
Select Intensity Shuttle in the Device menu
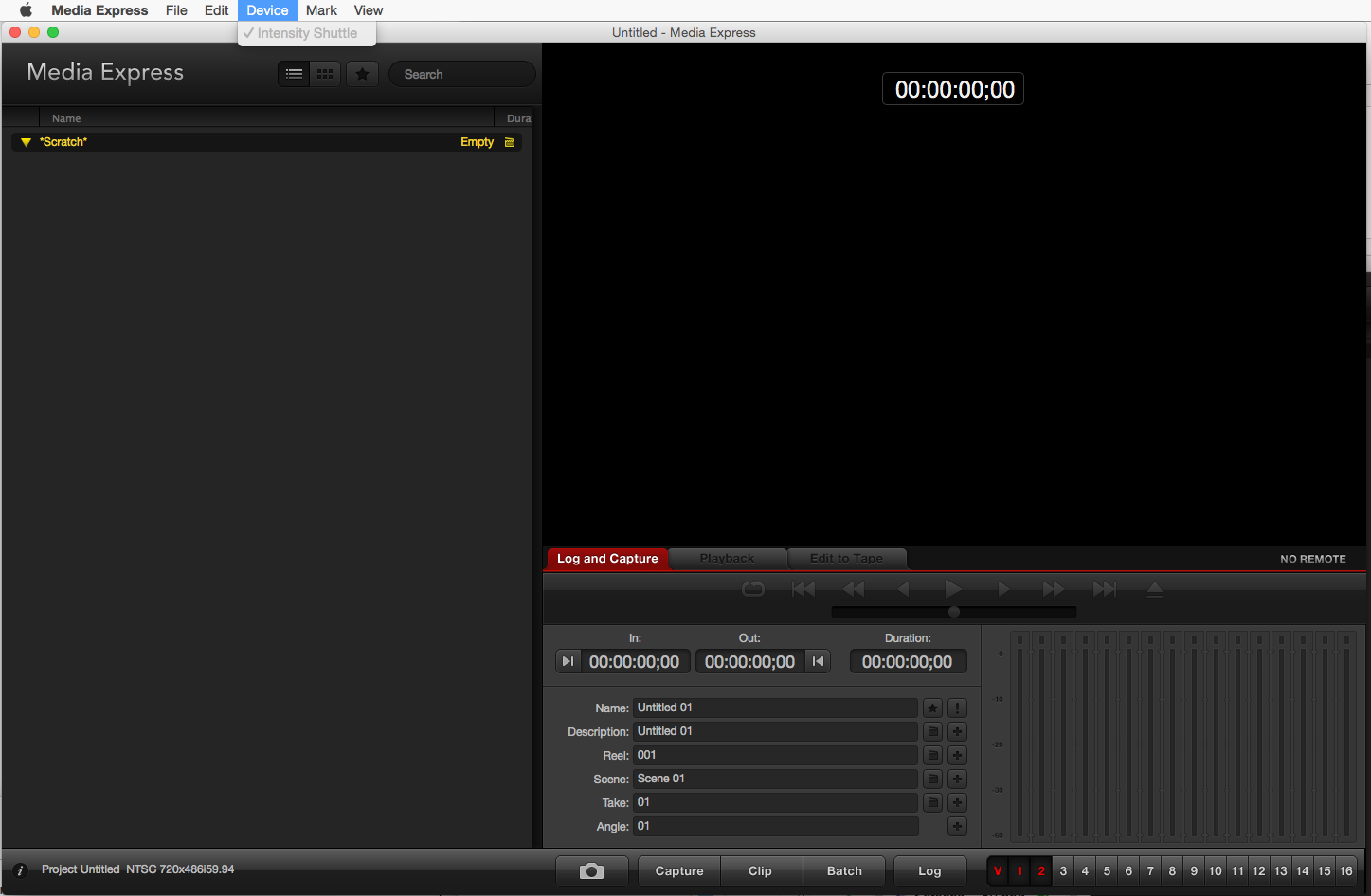(x=307, y=33)
